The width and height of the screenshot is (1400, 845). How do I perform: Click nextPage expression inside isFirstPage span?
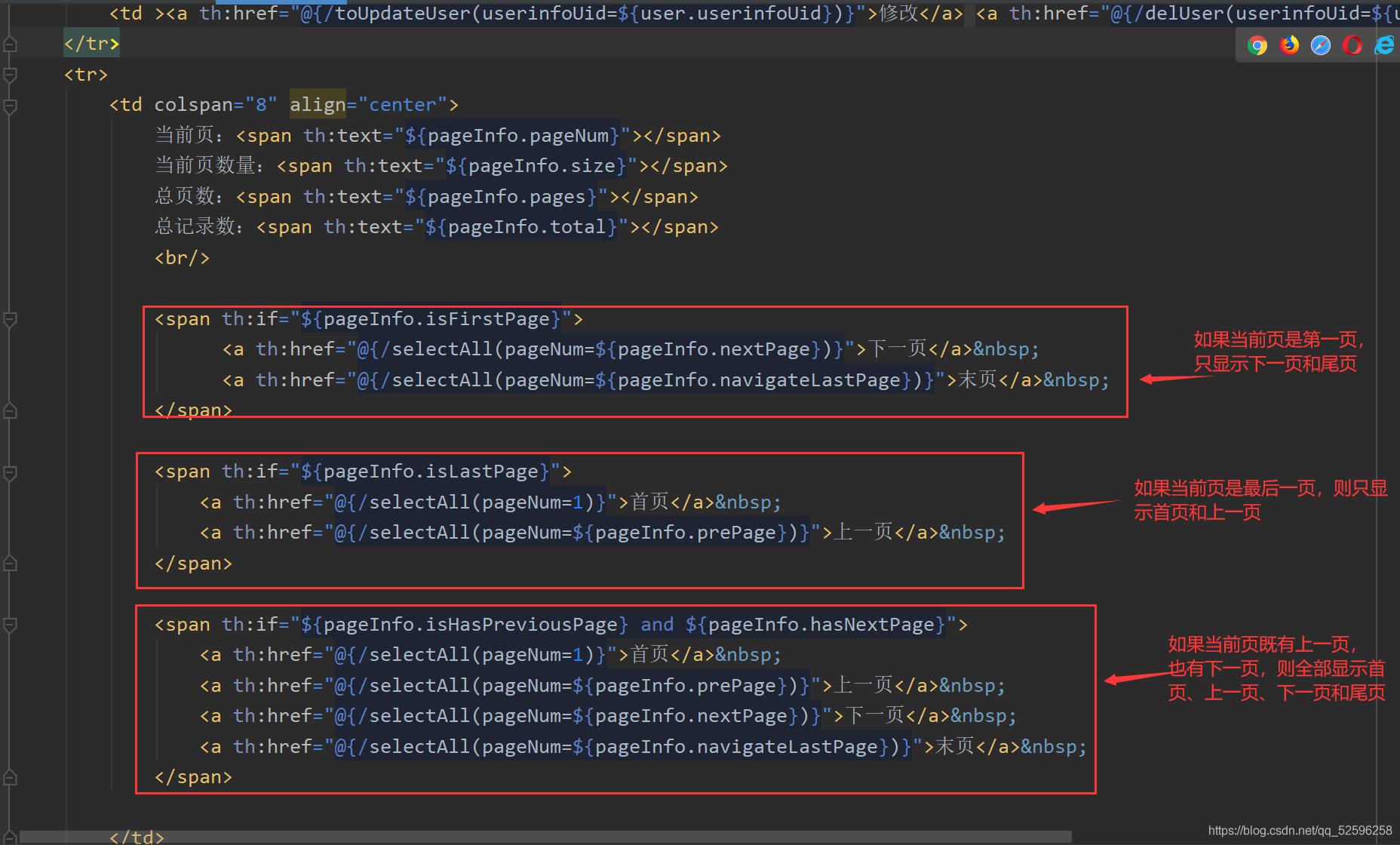coord(714,349)
